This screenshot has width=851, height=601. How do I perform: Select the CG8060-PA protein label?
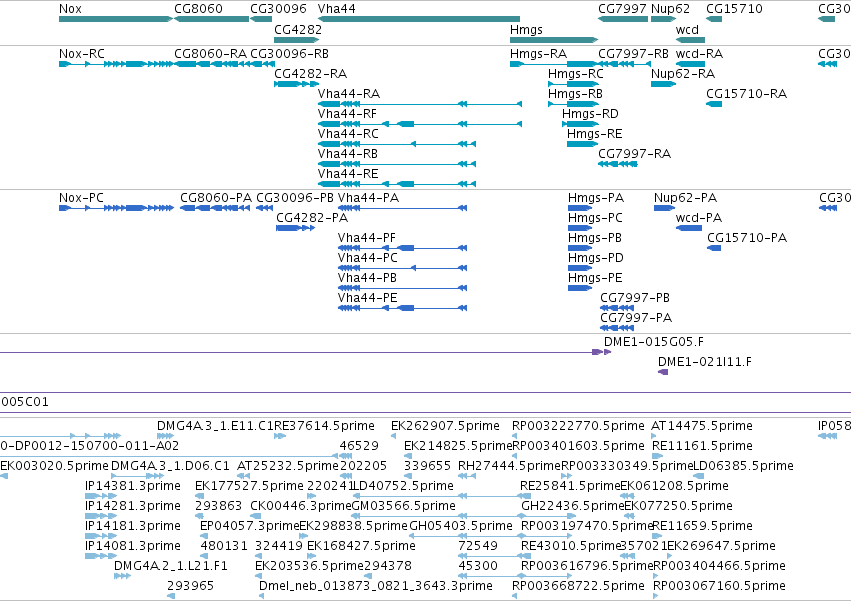coord(216,198)
